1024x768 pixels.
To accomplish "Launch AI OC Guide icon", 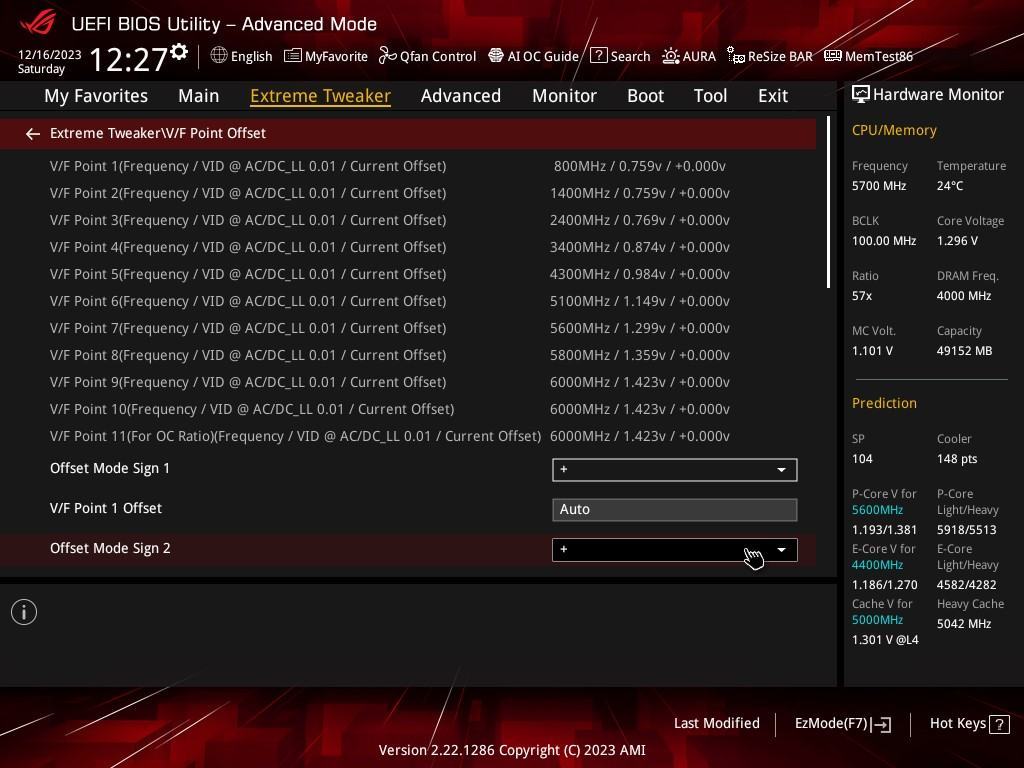I will point(496,56).
